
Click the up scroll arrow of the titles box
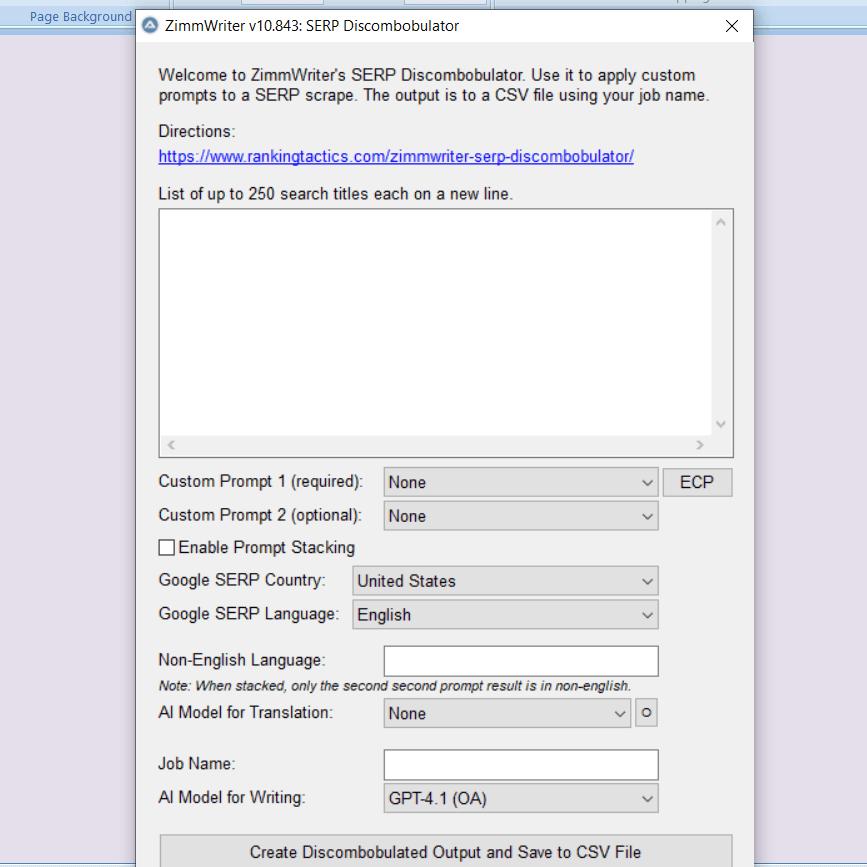[x=720, y=220]
